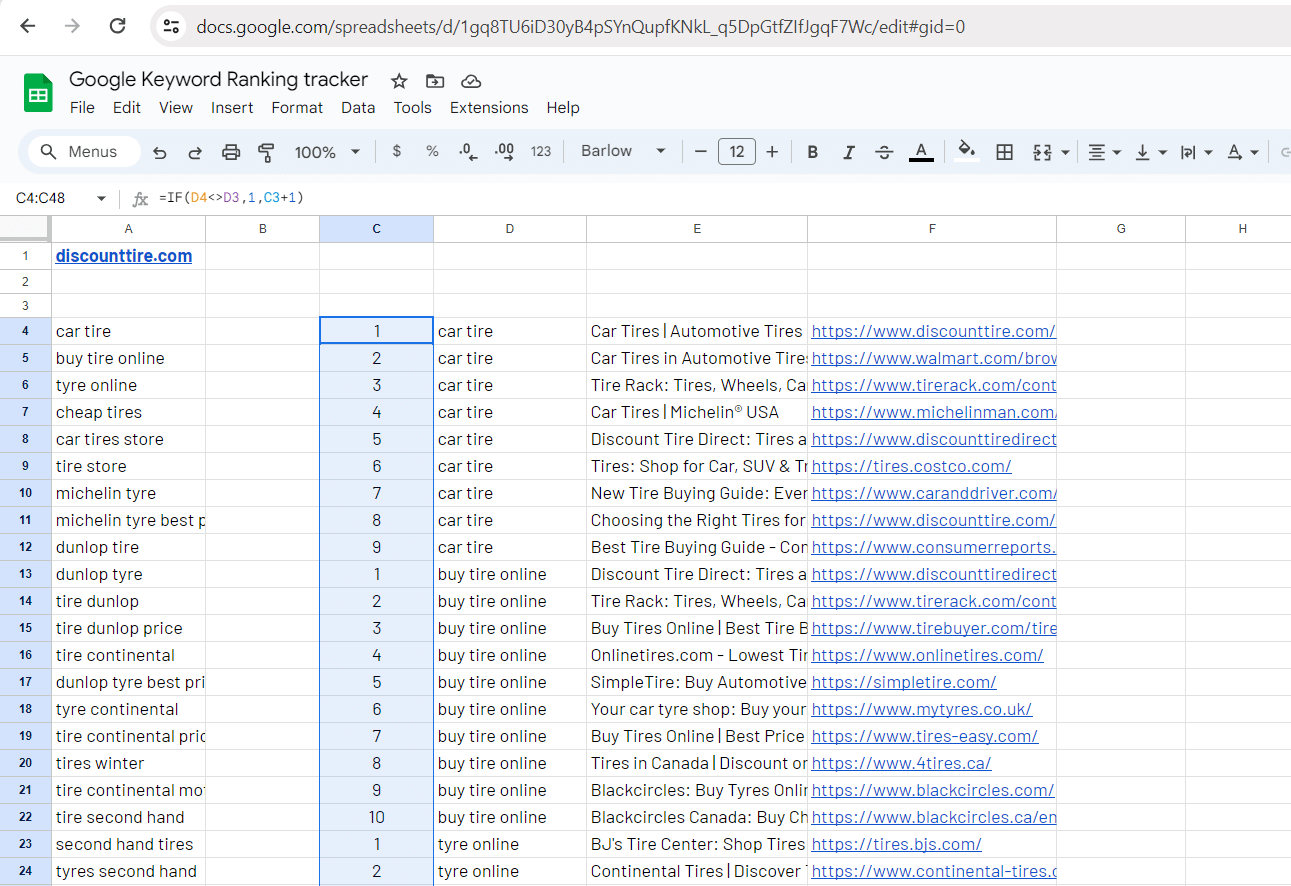This screenshot has width=1291, height=886.
Task: Toggle bold formatting
Action: click(813, 152)
